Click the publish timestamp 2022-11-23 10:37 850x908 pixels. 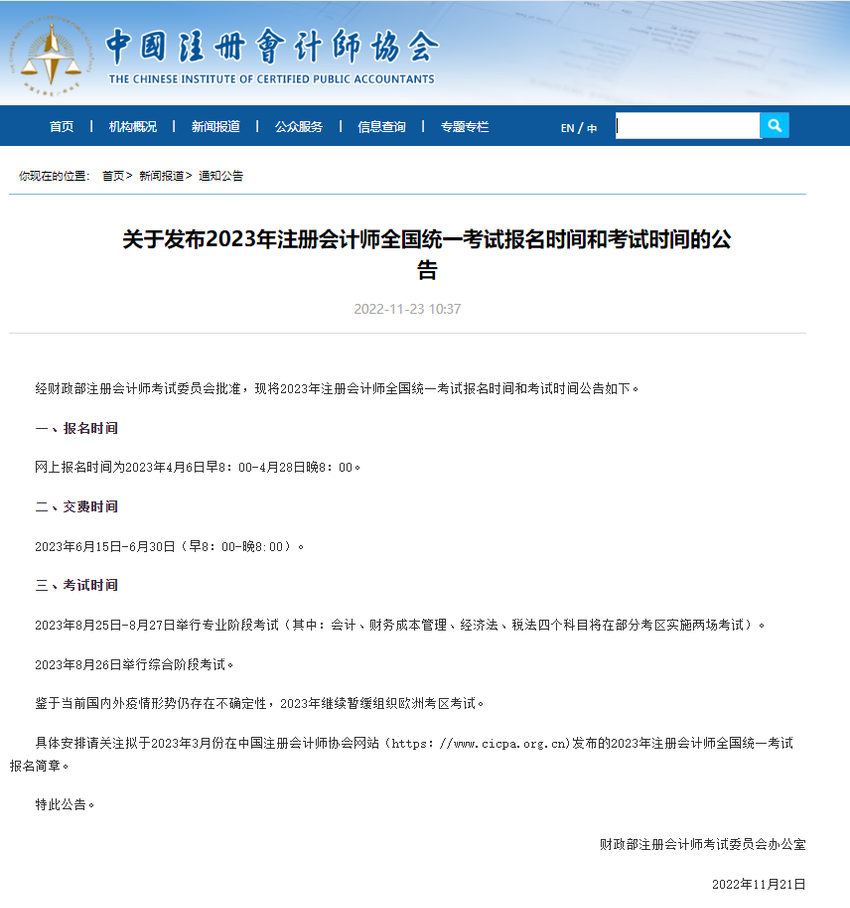point(408,309)
